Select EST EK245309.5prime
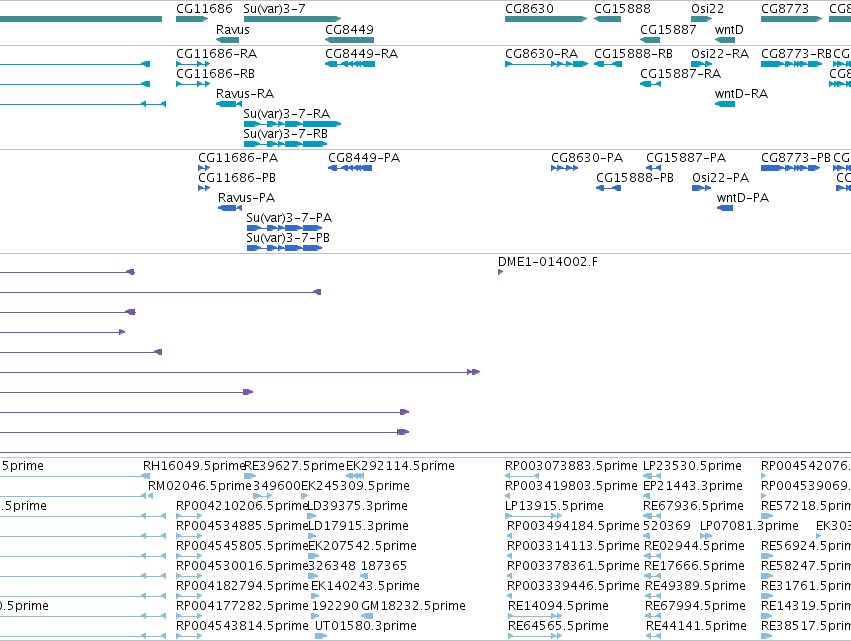 point(355,486)
